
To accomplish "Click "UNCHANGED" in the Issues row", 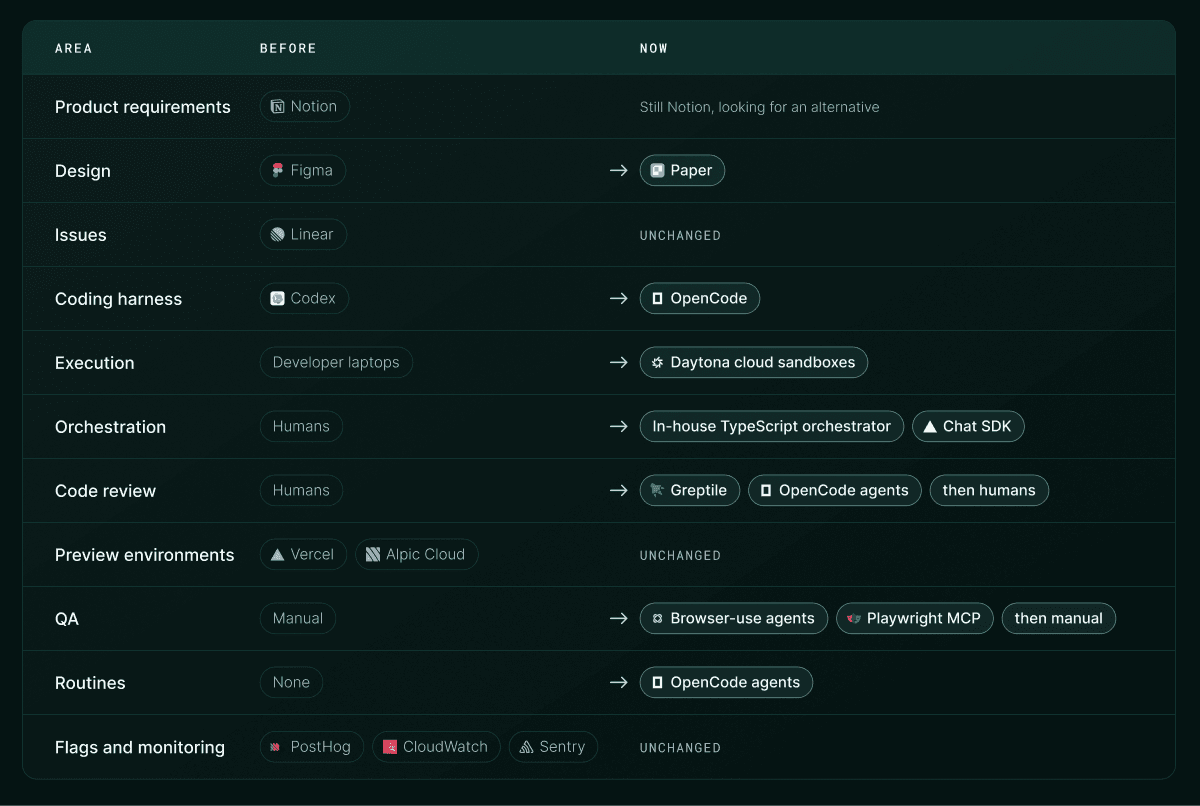I will pyautogui.click(x=680, y=236).
